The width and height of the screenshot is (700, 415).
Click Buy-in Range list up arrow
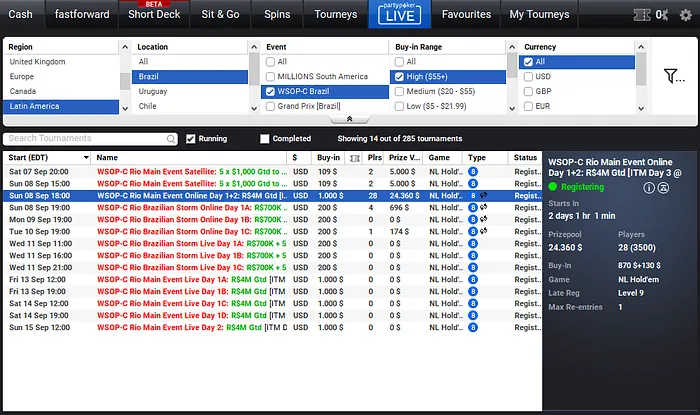click(x=512, y=47)
